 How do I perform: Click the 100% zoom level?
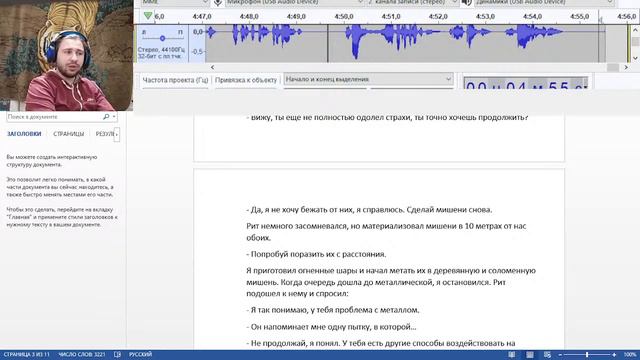[x=630, y=355]
